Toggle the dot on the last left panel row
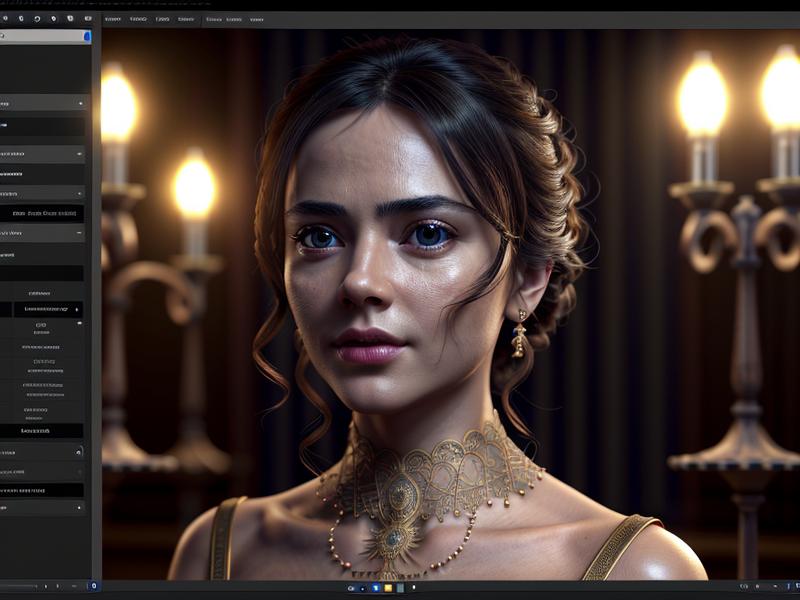The width and height of the screenshot is (800, 600). pyautogui.click(x=80, y=508)
